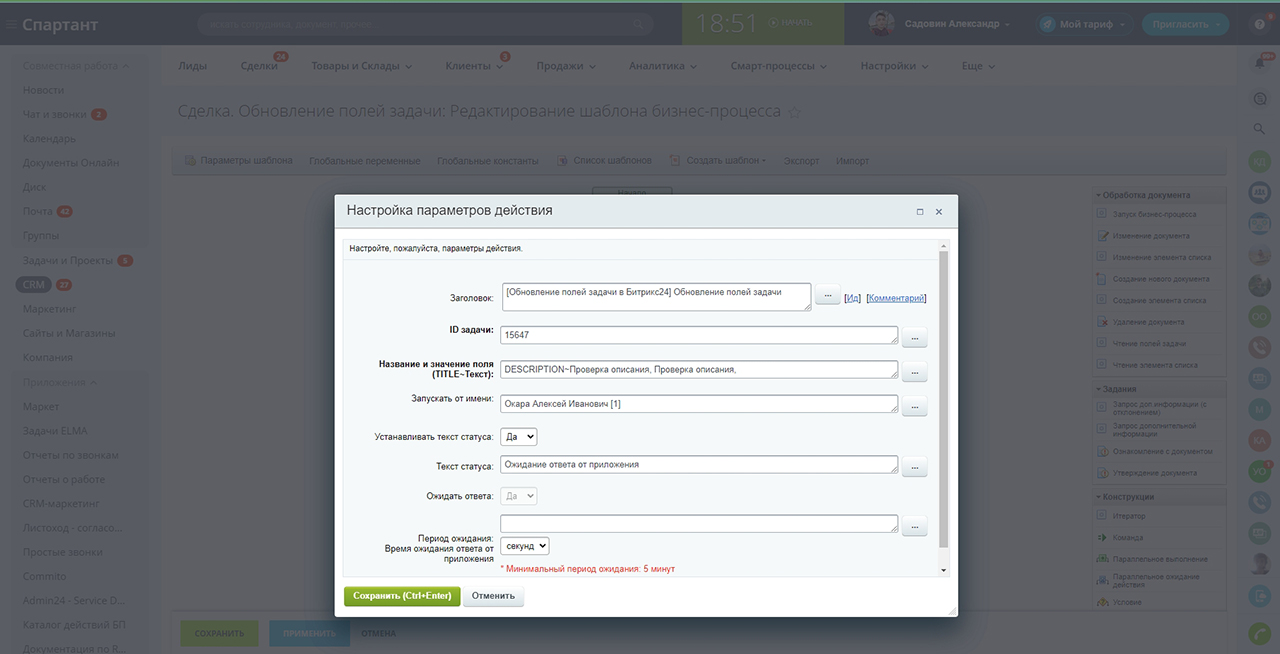Open the Сделки menu item
The width and height of the screenshot is (1280, 654).
[x=259, y=66]
